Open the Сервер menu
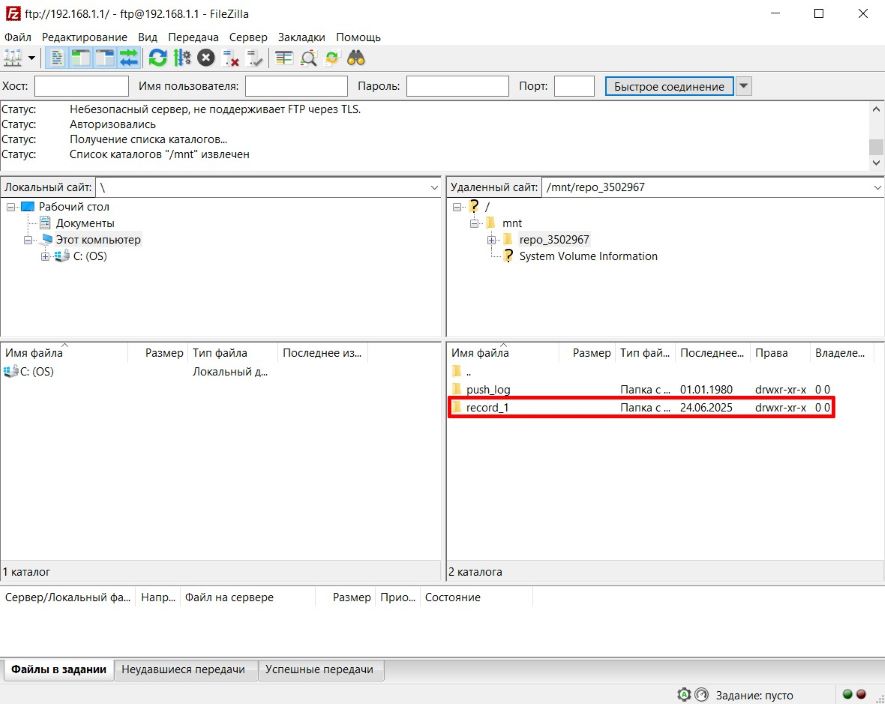885x704 pixels. tap(248, 37)
